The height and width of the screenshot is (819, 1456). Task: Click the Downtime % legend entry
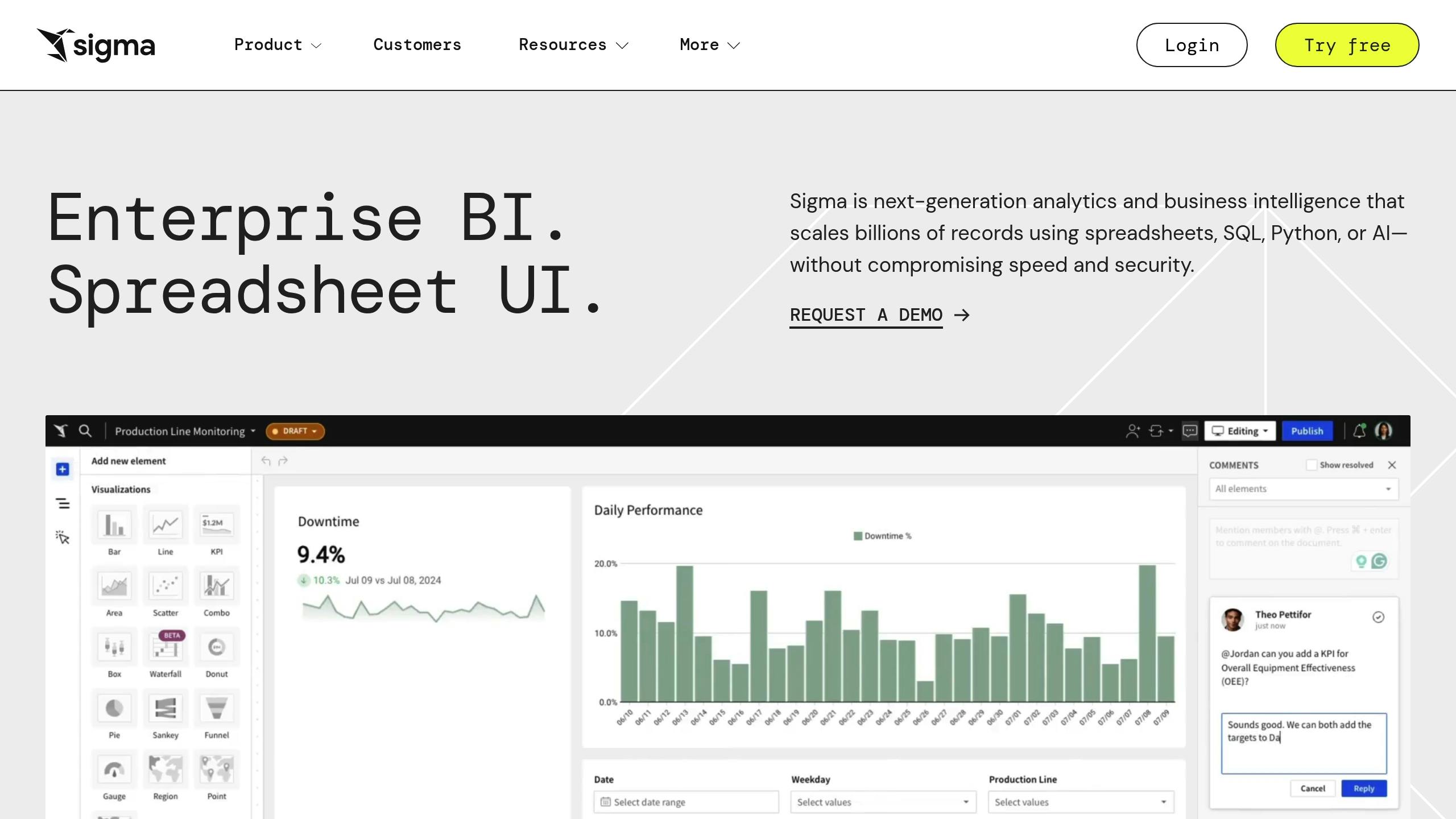883,536
